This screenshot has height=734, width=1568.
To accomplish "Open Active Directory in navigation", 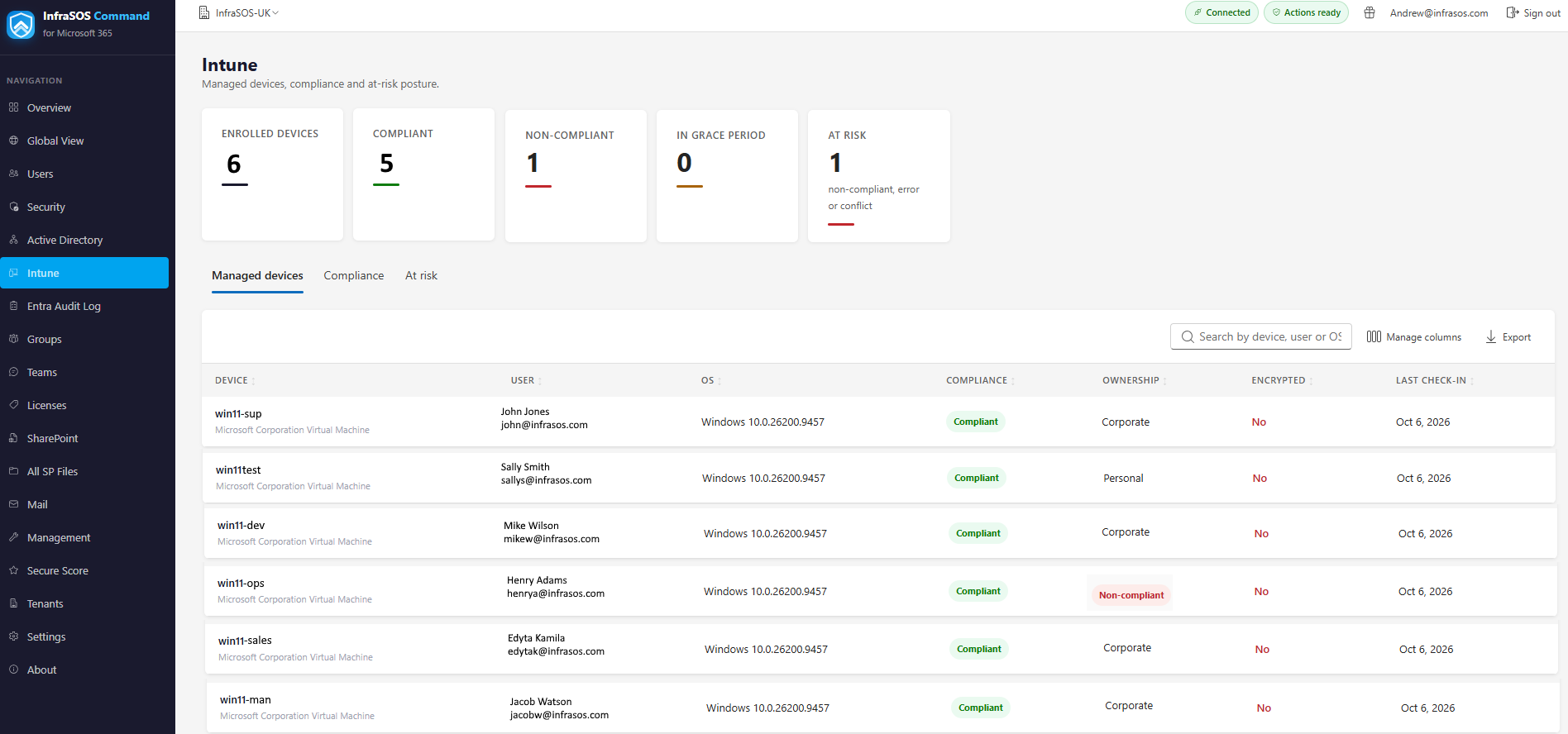I will tap(84, 240).
